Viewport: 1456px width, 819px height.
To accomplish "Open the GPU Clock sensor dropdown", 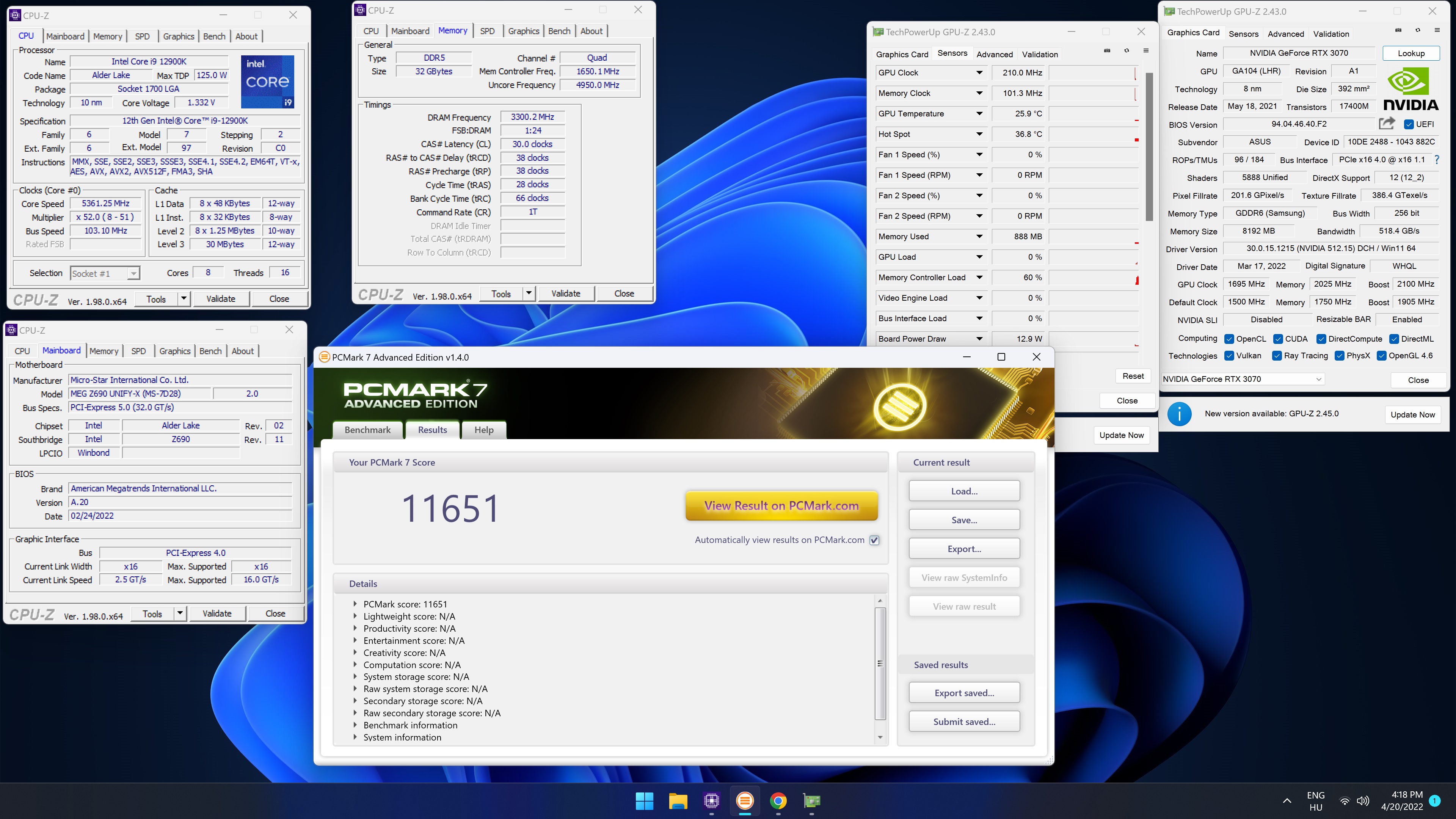I will click(x=979, y=73).
